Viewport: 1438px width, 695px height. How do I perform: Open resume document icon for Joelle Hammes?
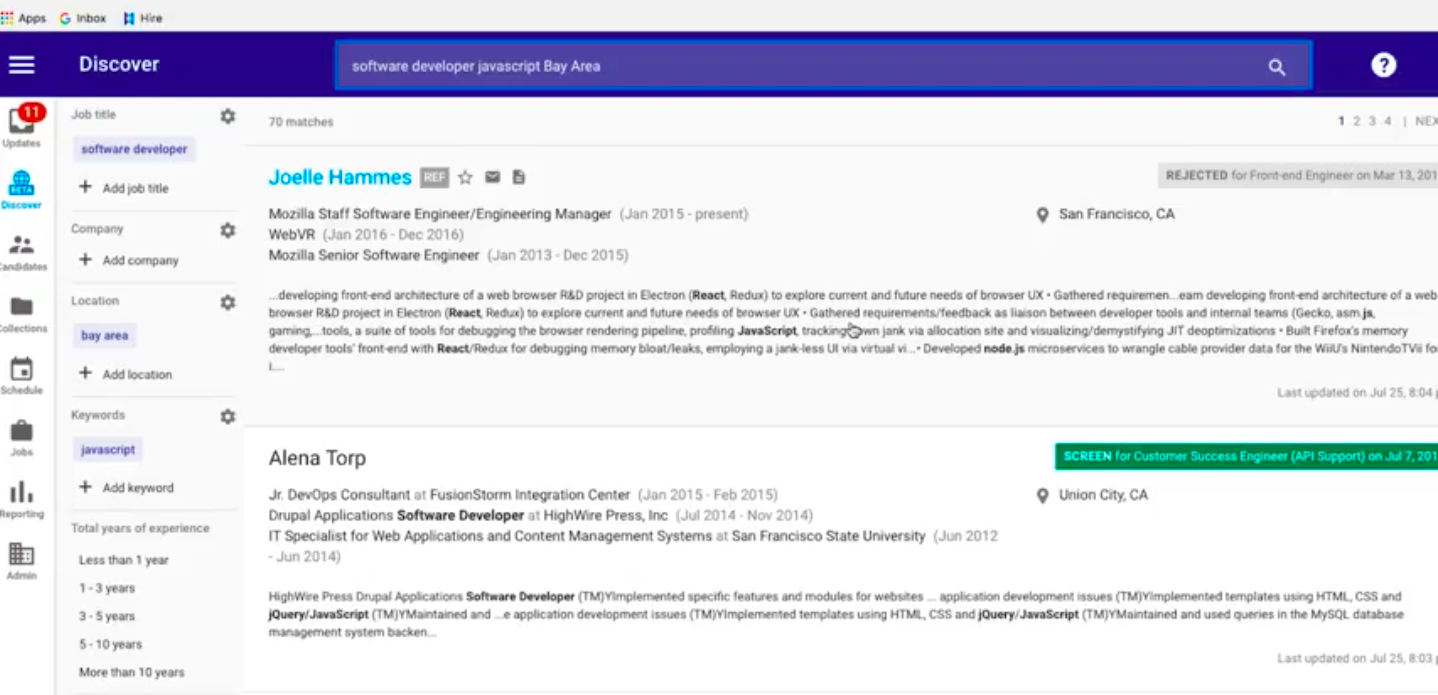(518, 177)
